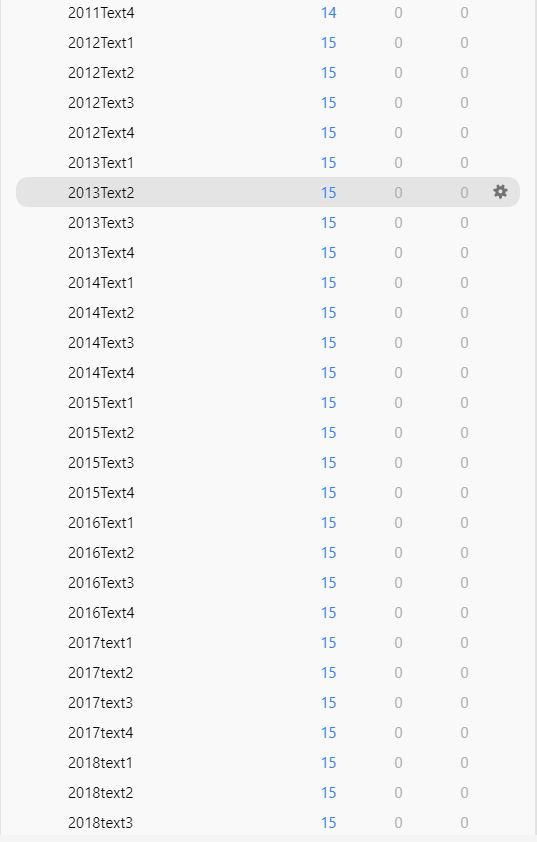This screenshot has height=842, width=537.
Task: Open the 2014Text1 deck
Action: tap(101, 283)
